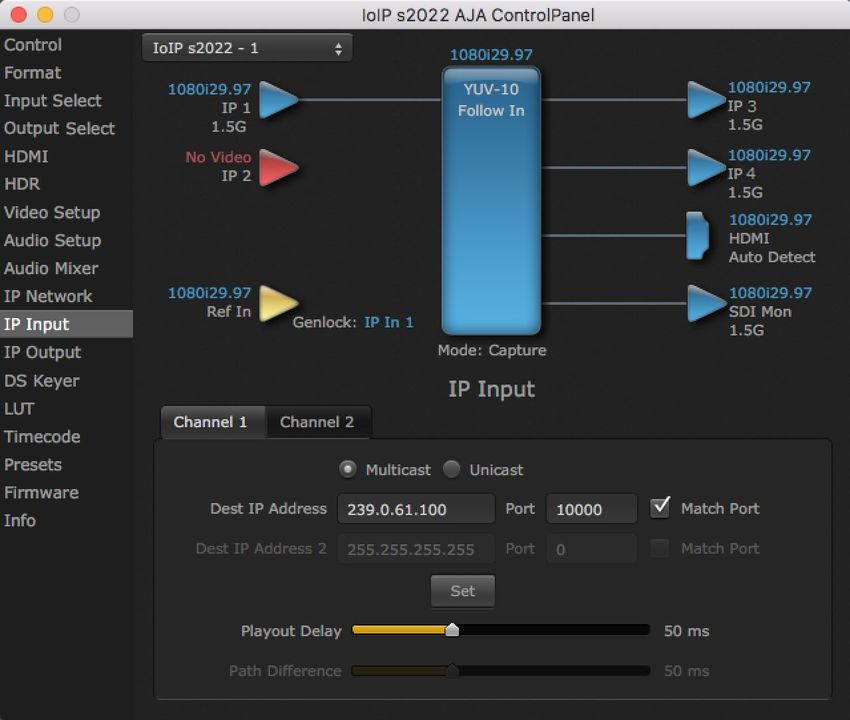
Task: Click the yellow Ref In triangle icon
Action: point(279,303)
